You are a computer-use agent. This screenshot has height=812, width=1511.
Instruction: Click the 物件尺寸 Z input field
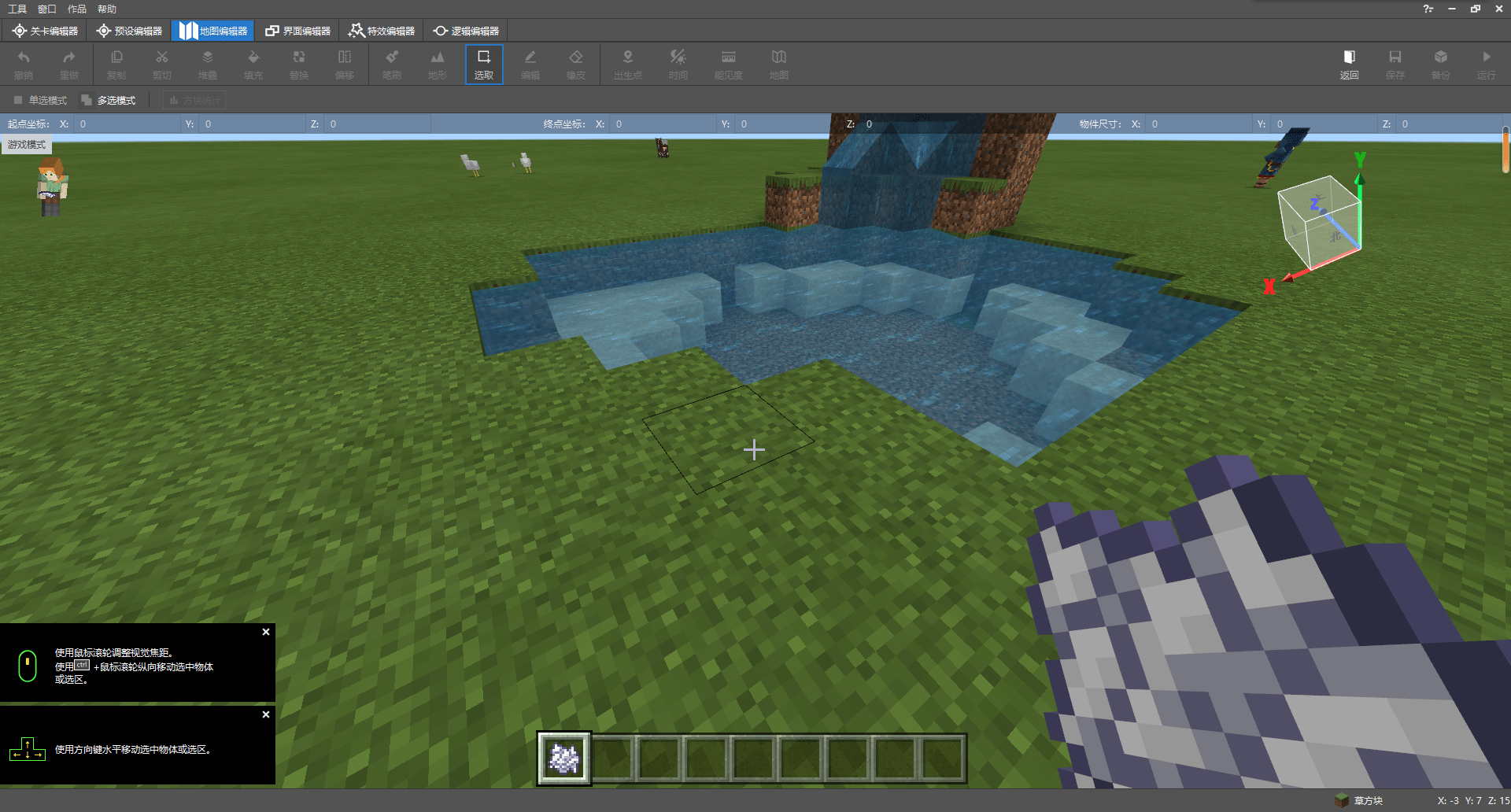point(1450,124)
